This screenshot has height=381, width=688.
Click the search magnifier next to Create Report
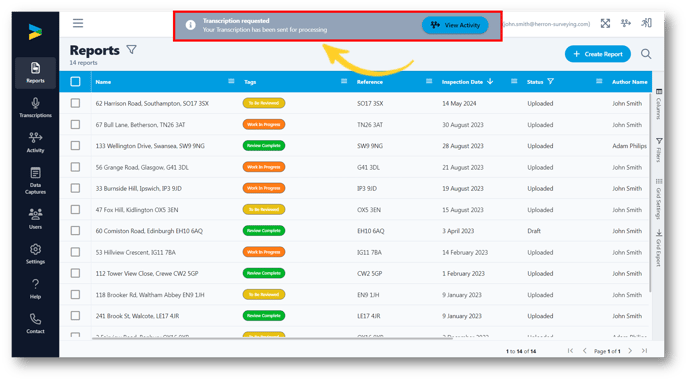click(646, 54)
